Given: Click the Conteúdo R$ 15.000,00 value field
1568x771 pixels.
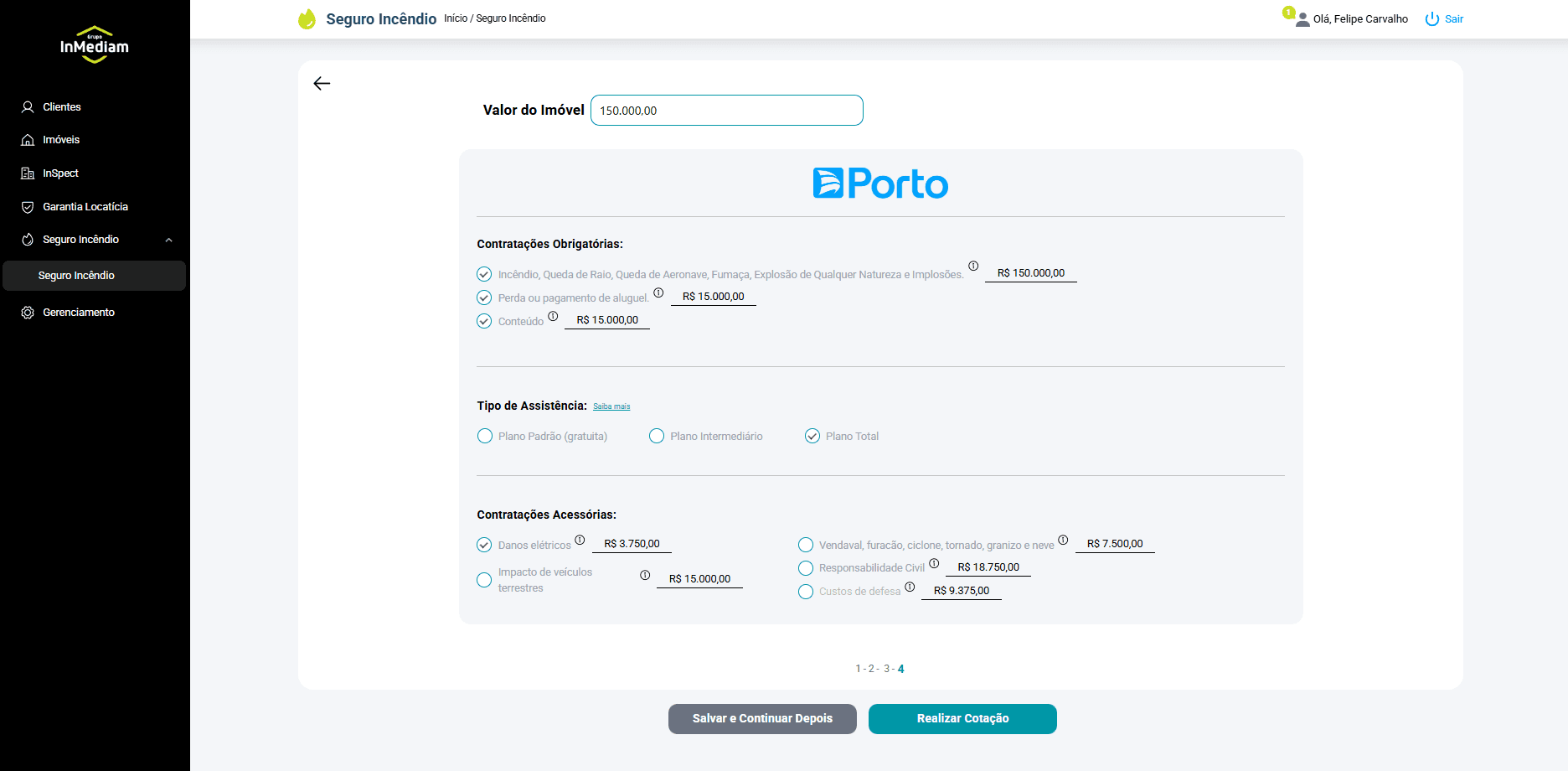Looking at the screenshot, I should [607, 320].
